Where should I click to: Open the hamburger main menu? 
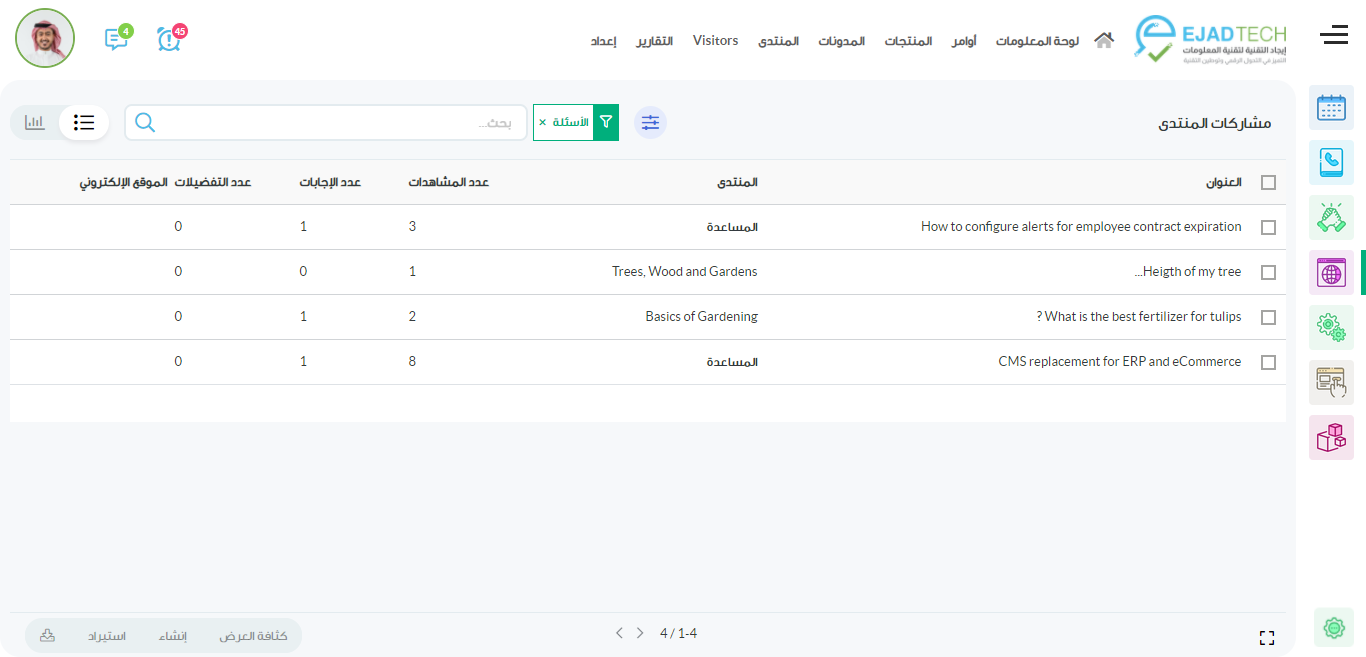(x=1333, y=36)
